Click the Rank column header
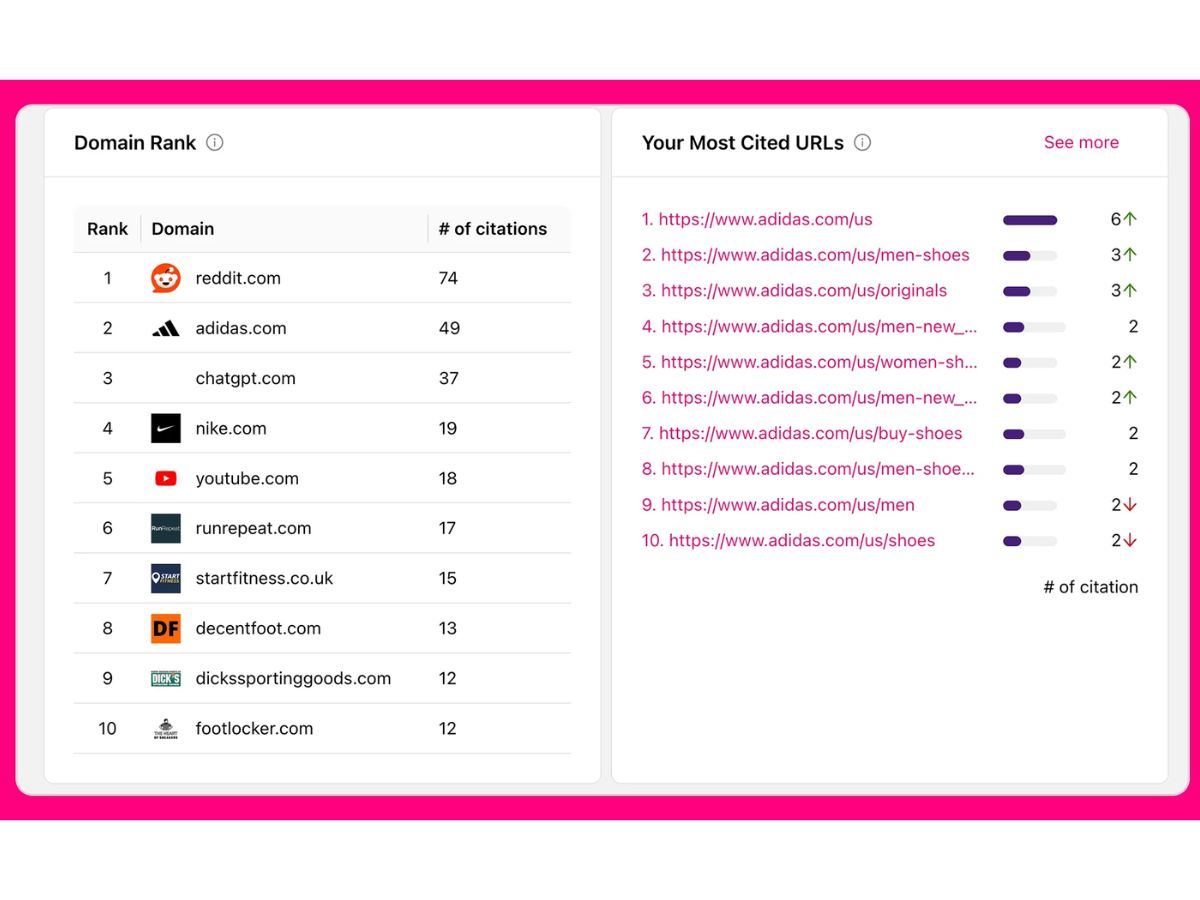Image resolution: width=1200 pixels, height=900 pixels. [x=107, y=229]
